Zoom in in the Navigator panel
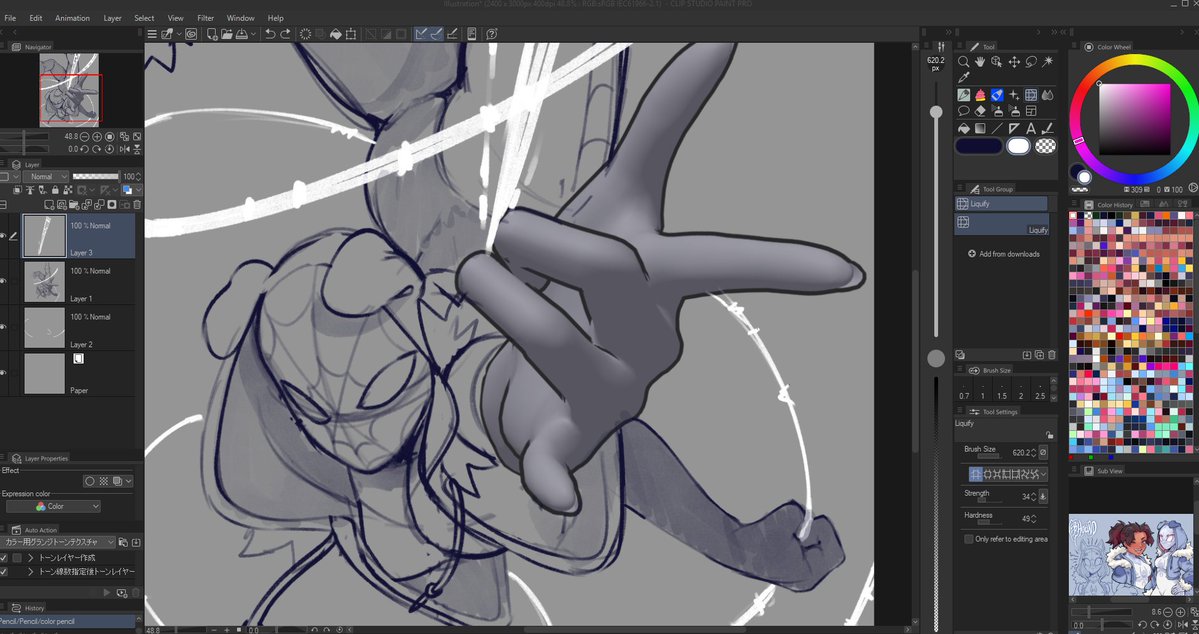 click(98, 137)
